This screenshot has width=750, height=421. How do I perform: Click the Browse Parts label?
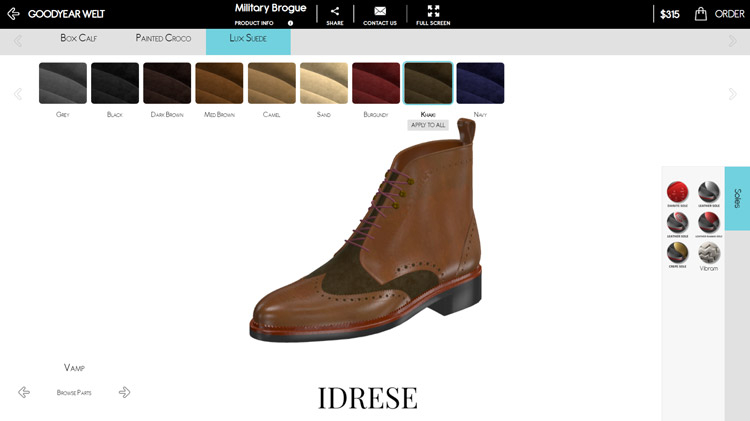[x=74, y=392]
